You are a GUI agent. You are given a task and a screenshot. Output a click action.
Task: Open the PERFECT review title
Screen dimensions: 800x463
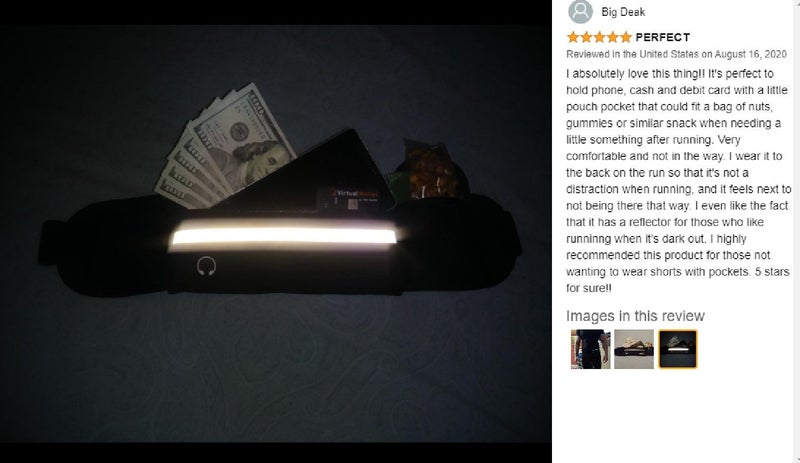(663, 37)
